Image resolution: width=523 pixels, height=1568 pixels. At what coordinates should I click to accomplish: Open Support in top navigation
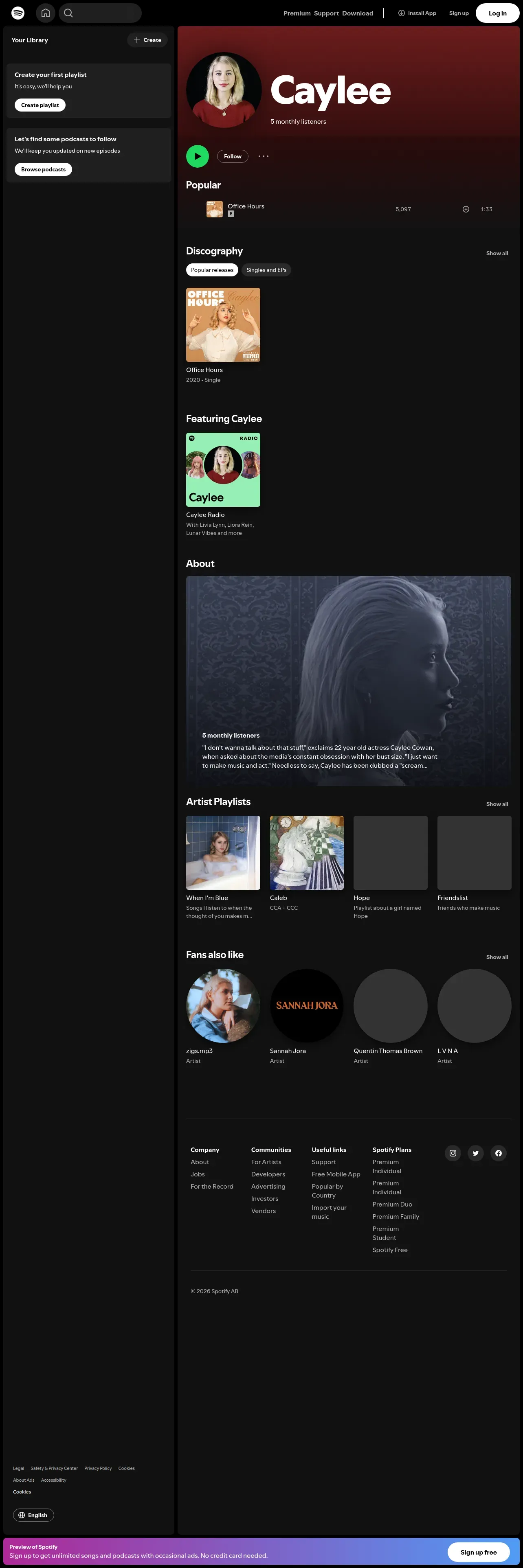[326, 13]
